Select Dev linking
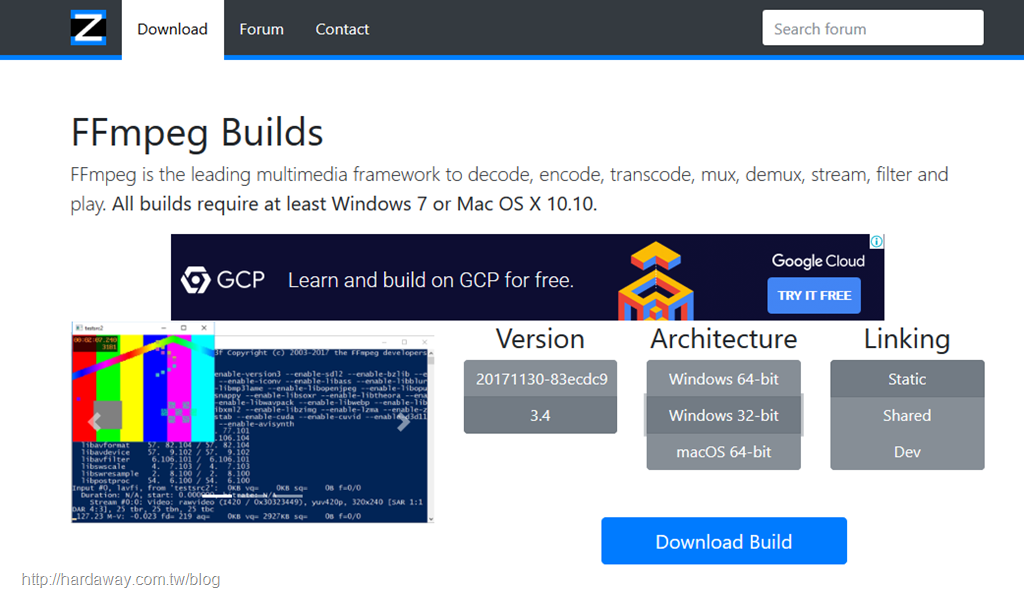This screenshot has width=1024, height=590. 907,452
